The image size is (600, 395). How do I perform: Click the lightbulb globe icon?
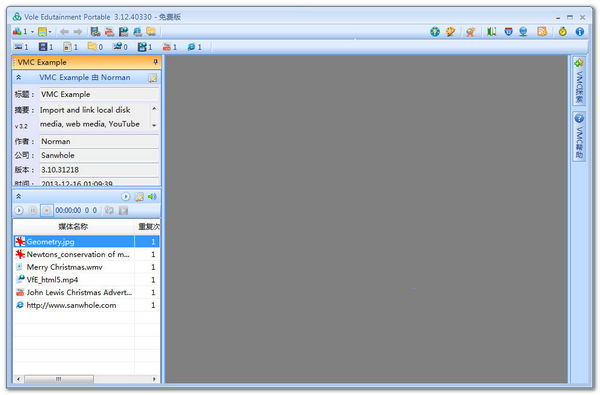(435, 32)
